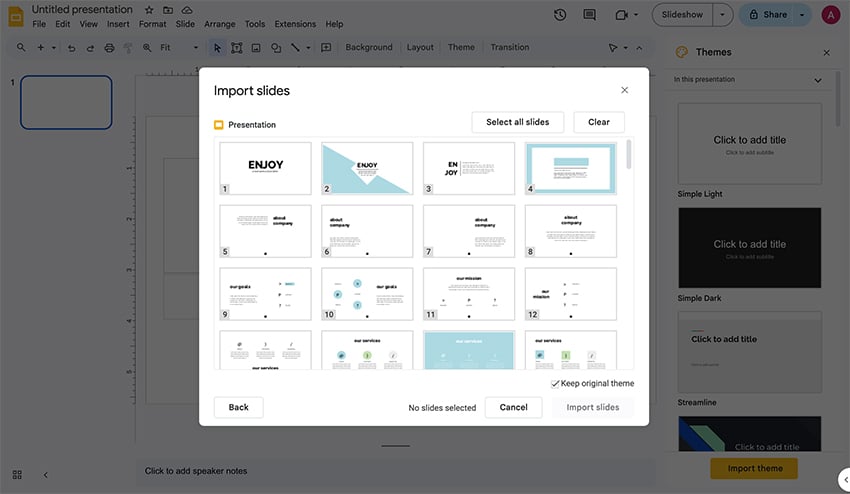Choose the Simple Dark theme swatch
The width and height of the screenshot is (850, 494).
pyautogui.click(x=750, y=247)
